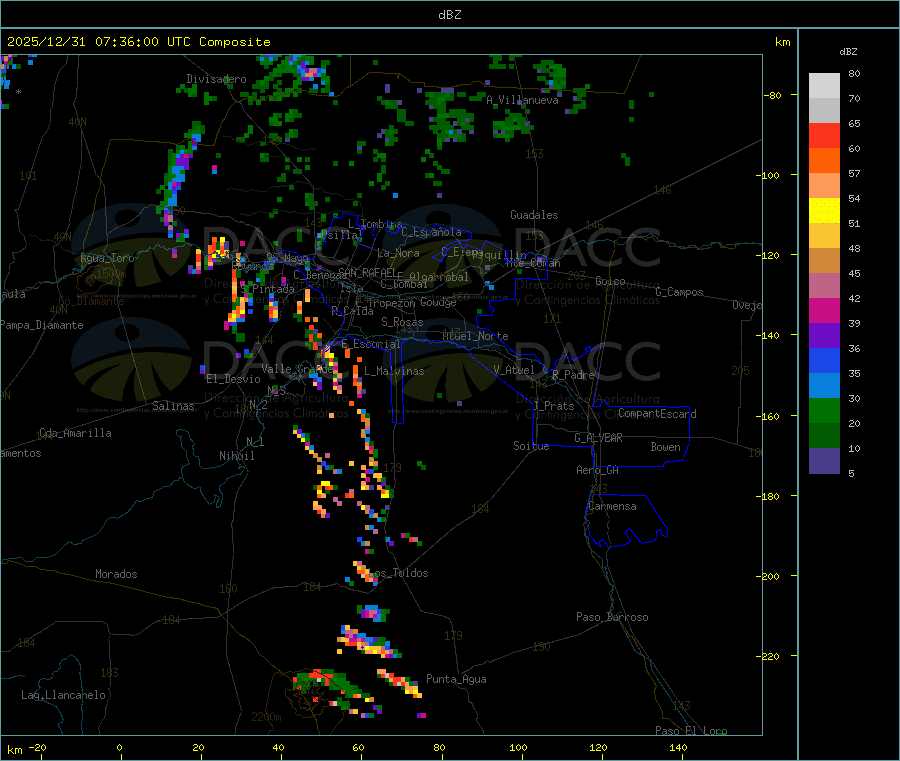Click the 'Paso_Barroso' label
The image size is (900, 761).
tap(612, 617)
